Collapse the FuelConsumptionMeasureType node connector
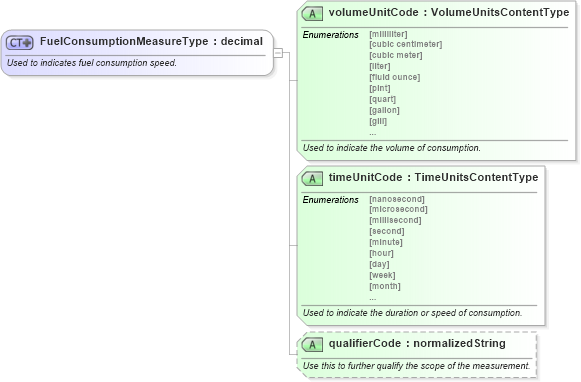581x382 pixels. (278, 53)
